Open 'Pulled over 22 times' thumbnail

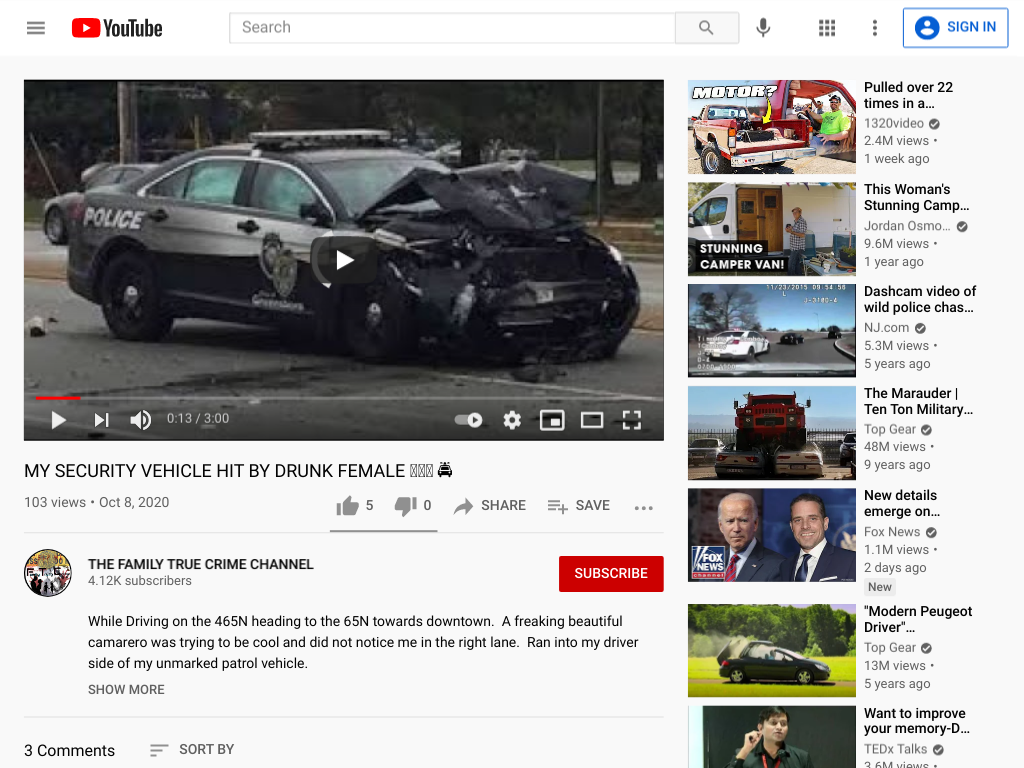(x=771, y=127)
